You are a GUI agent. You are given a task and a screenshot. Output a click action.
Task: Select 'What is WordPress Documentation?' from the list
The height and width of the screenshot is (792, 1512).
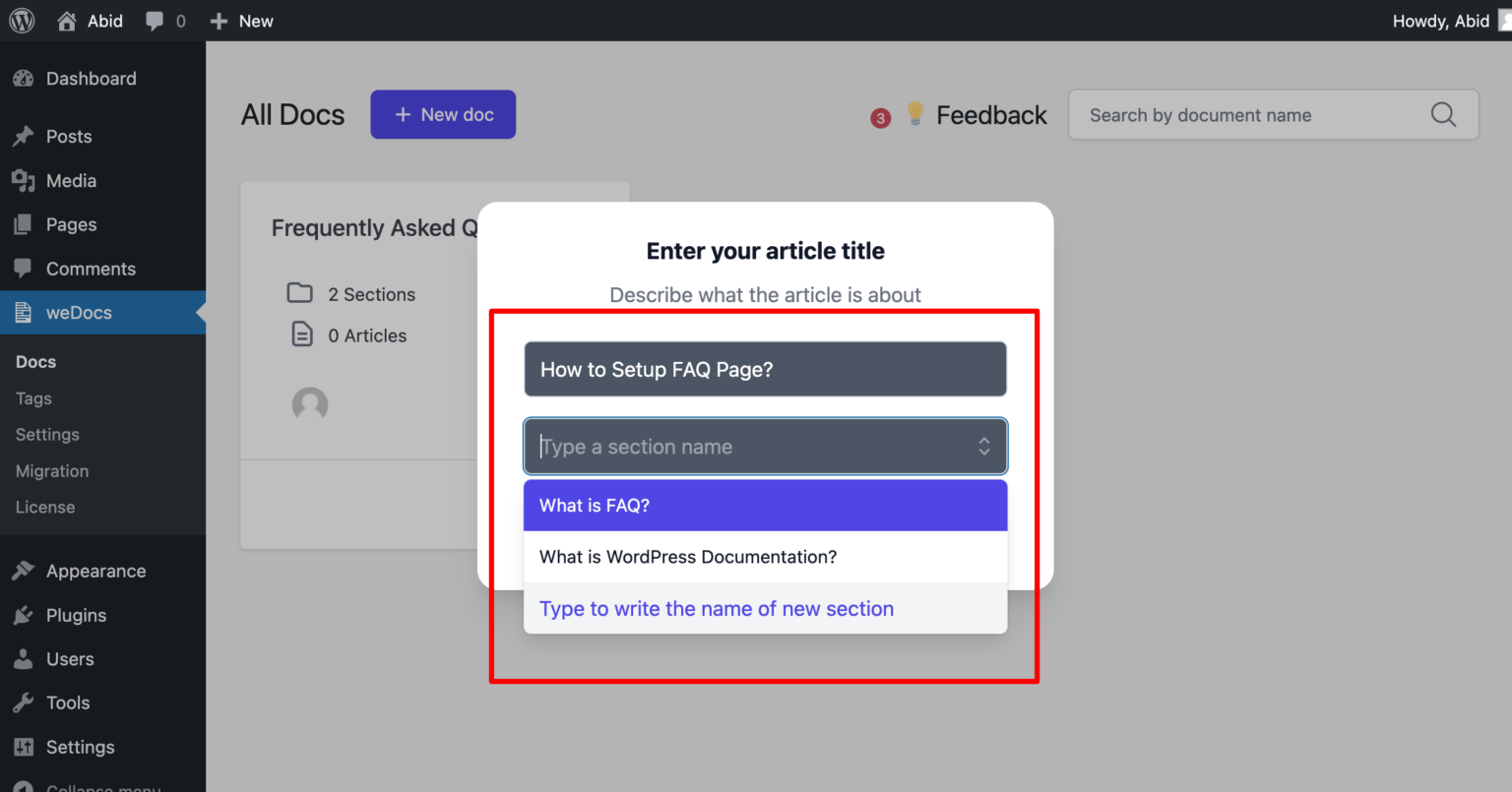(687, 557)
